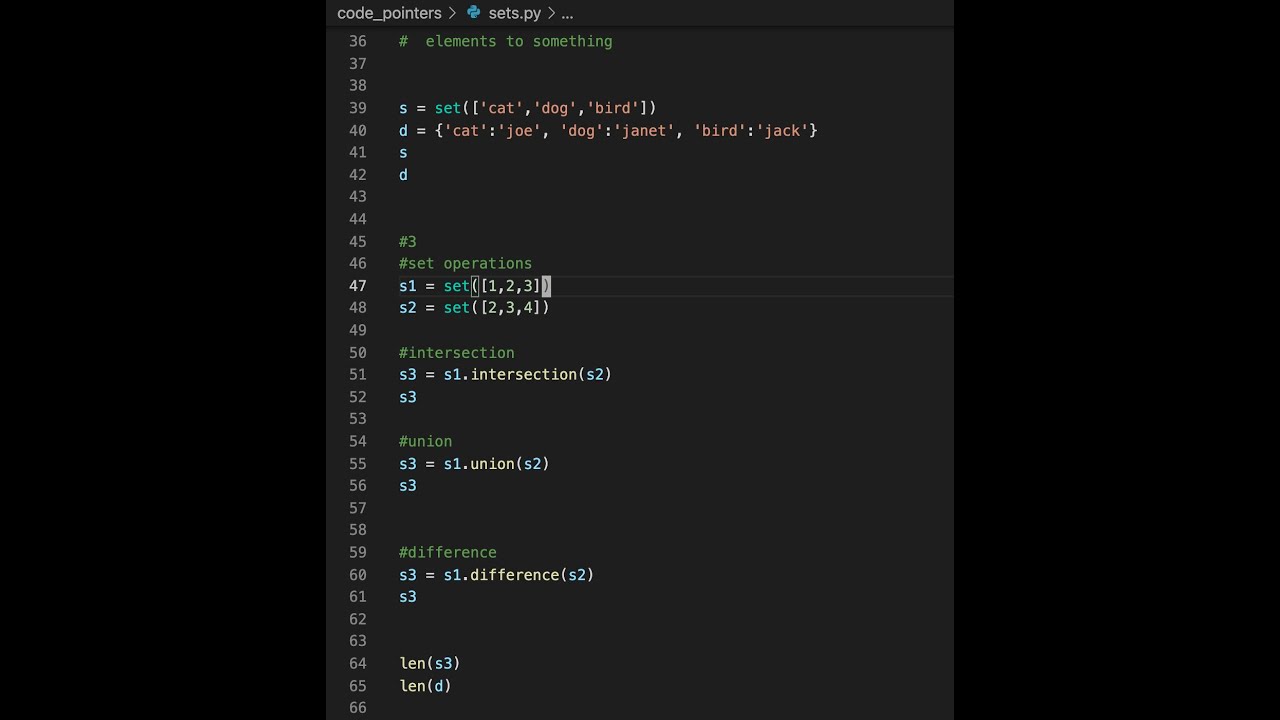Click "s3 = s1.difference(s2)" code line
Image resolution: width=1280 pixels, height=720 pixels.
click(x=497, y=574)
